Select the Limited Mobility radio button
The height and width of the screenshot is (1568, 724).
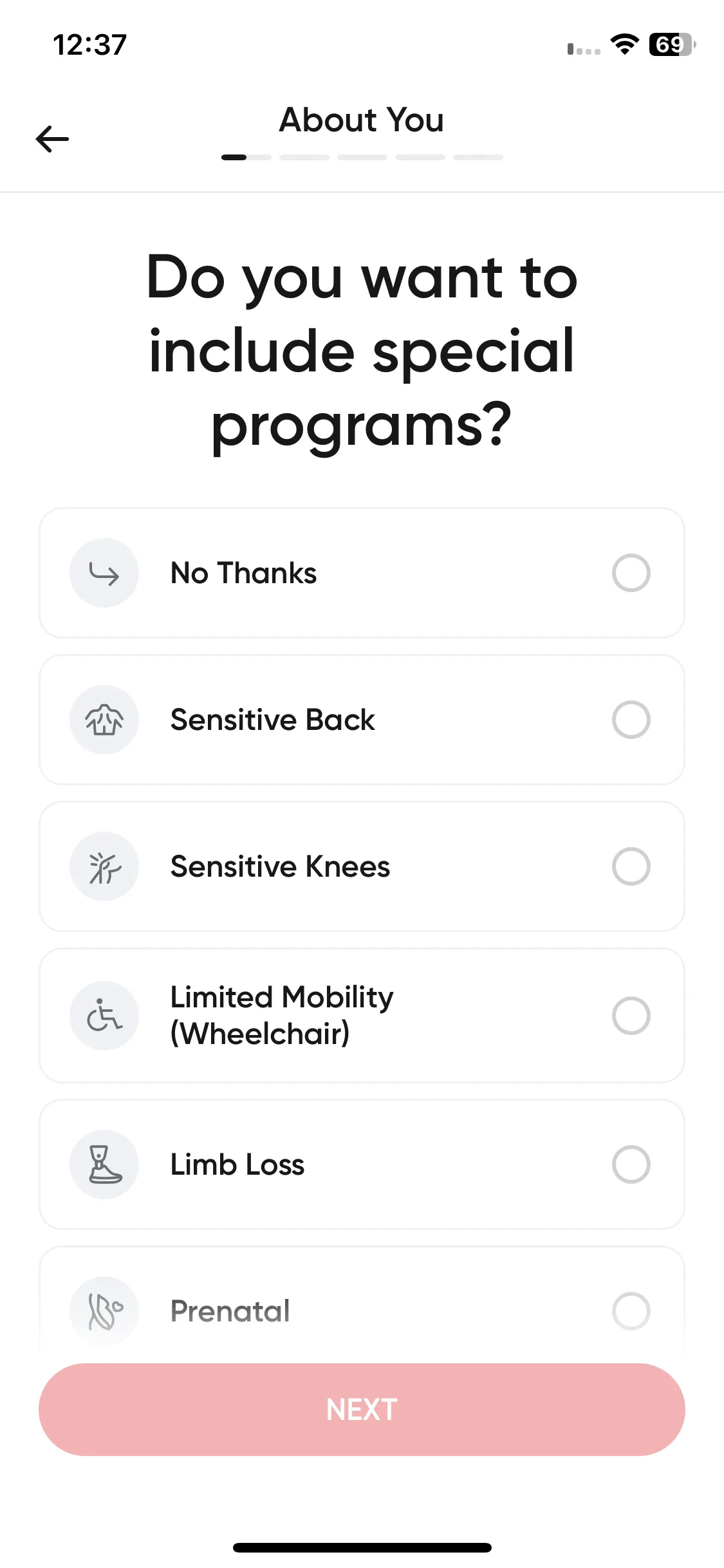pyautogui.click(x=631, y=1016)
